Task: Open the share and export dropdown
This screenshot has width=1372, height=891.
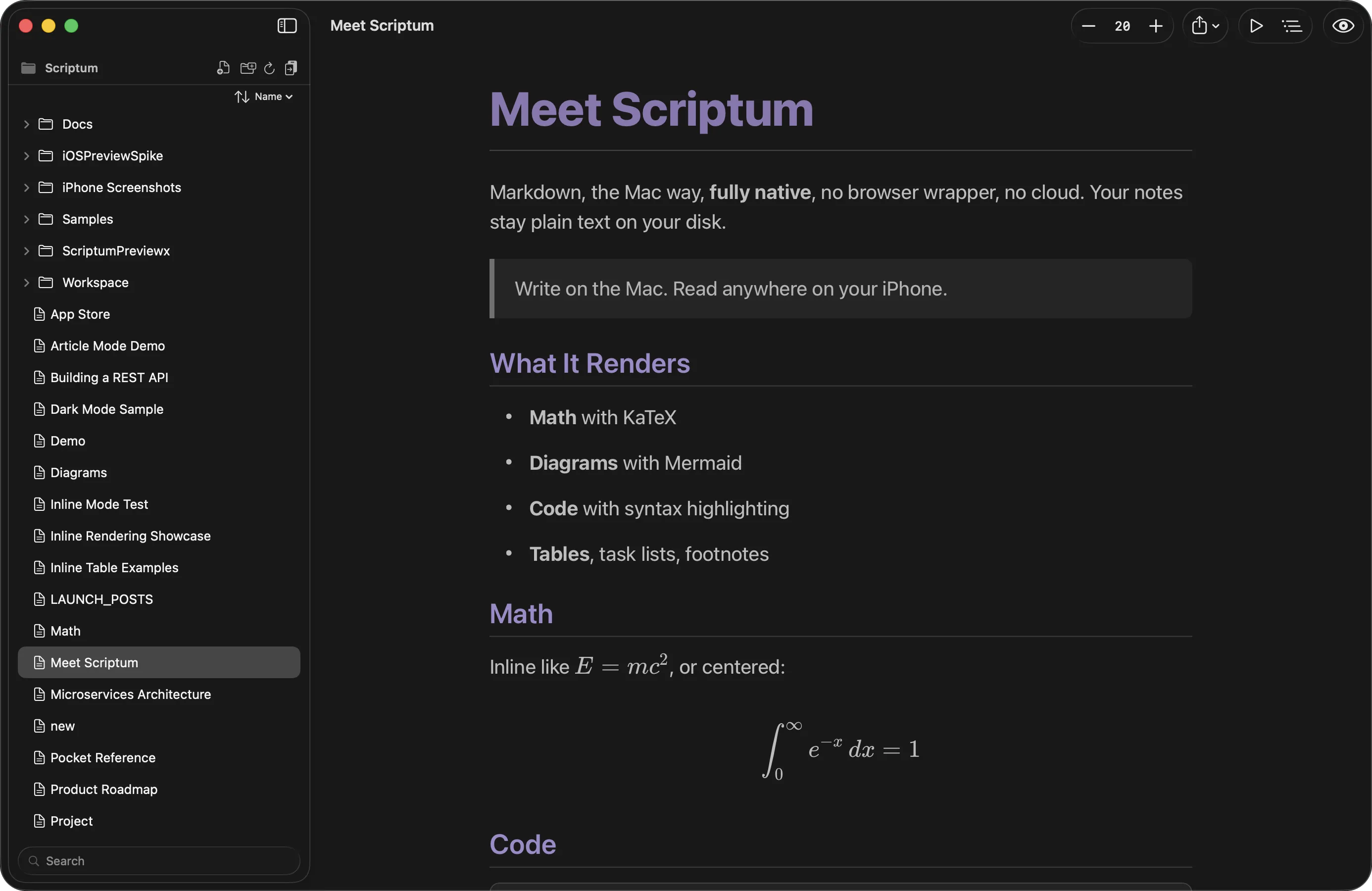Action: [x=1205, y=26]
